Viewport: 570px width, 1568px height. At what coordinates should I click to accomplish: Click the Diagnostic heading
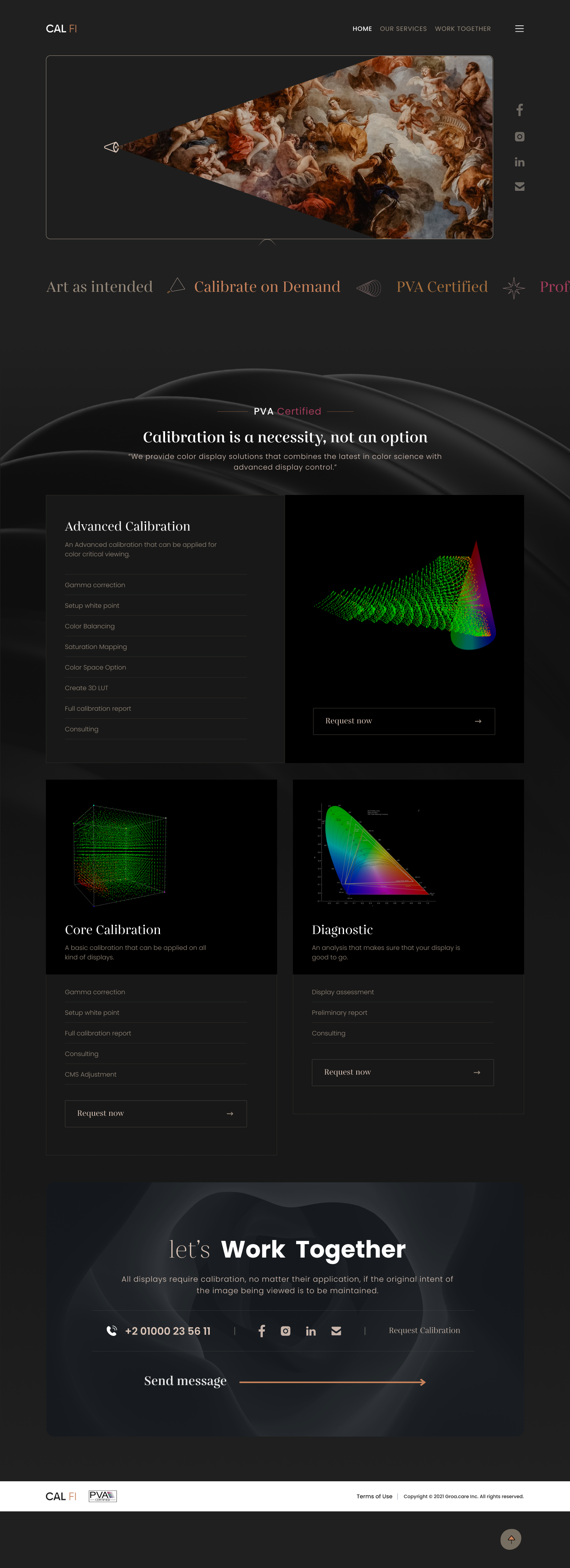[342, 929]
